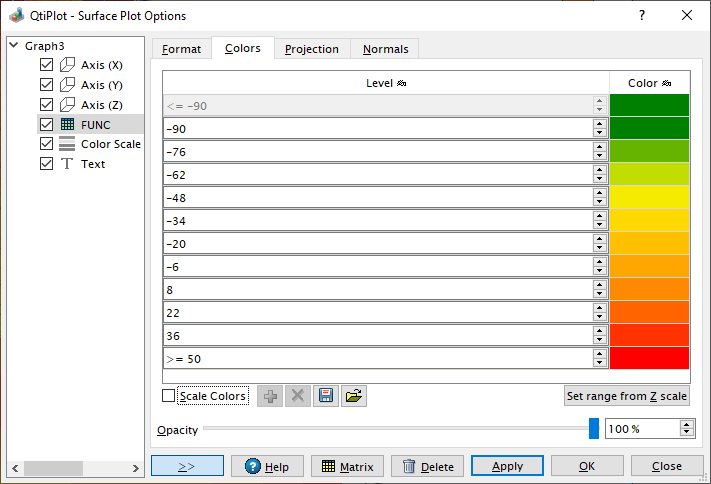Click Set range from Z scale
This screenshot has height=484, width=711.
pyautogui.click(x=626, y=396)
